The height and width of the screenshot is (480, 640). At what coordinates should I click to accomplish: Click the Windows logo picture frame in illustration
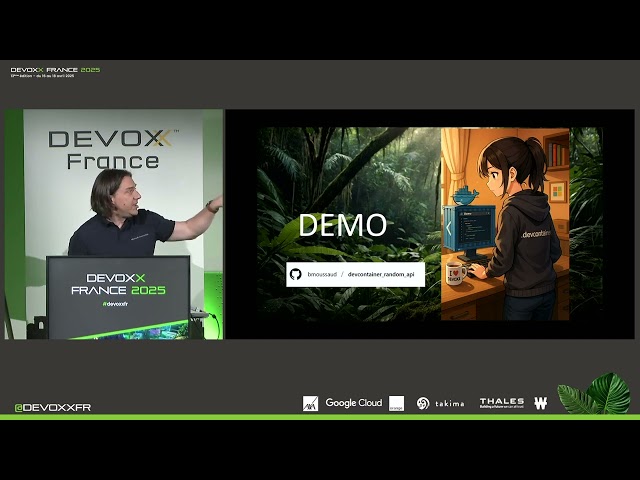[x=557, y=191]
